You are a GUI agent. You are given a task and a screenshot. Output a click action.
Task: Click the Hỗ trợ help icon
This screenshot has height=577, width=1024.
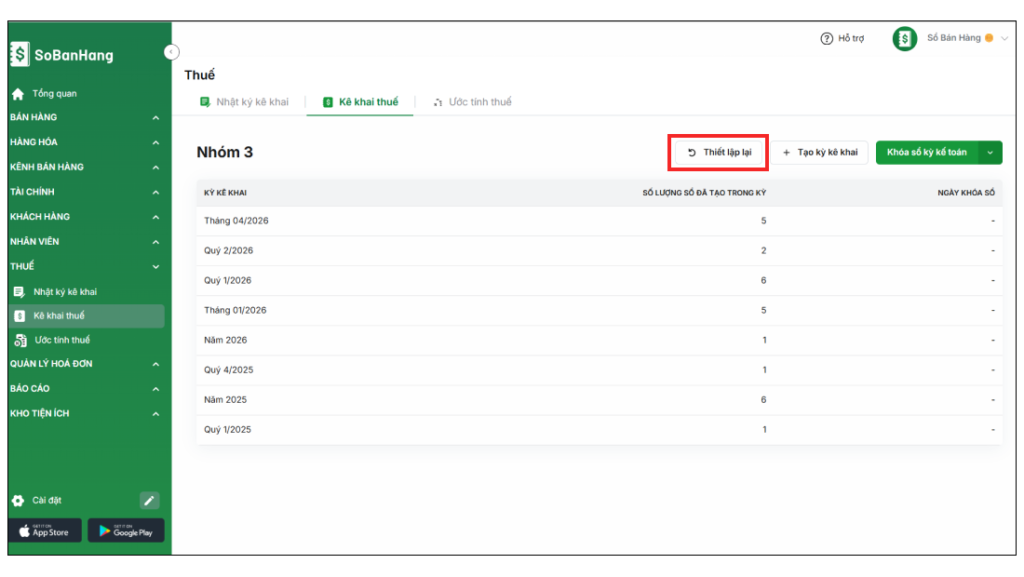point(826,39)
